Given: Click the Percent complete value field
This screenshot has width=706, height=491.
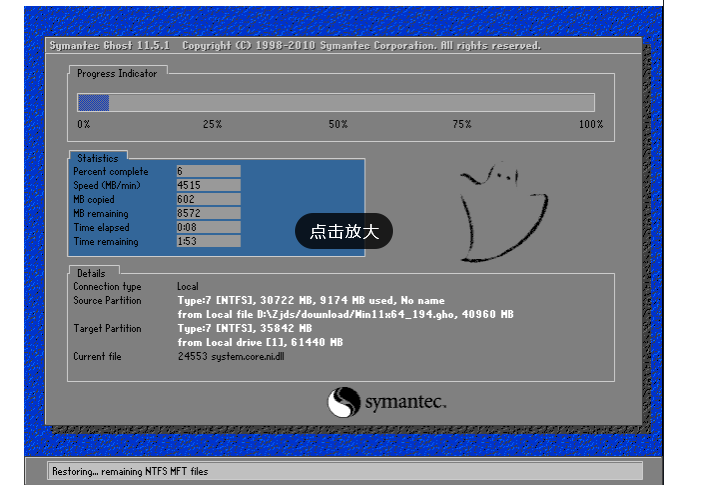Looking at the screenshot, I should click(x=208, y=171).
